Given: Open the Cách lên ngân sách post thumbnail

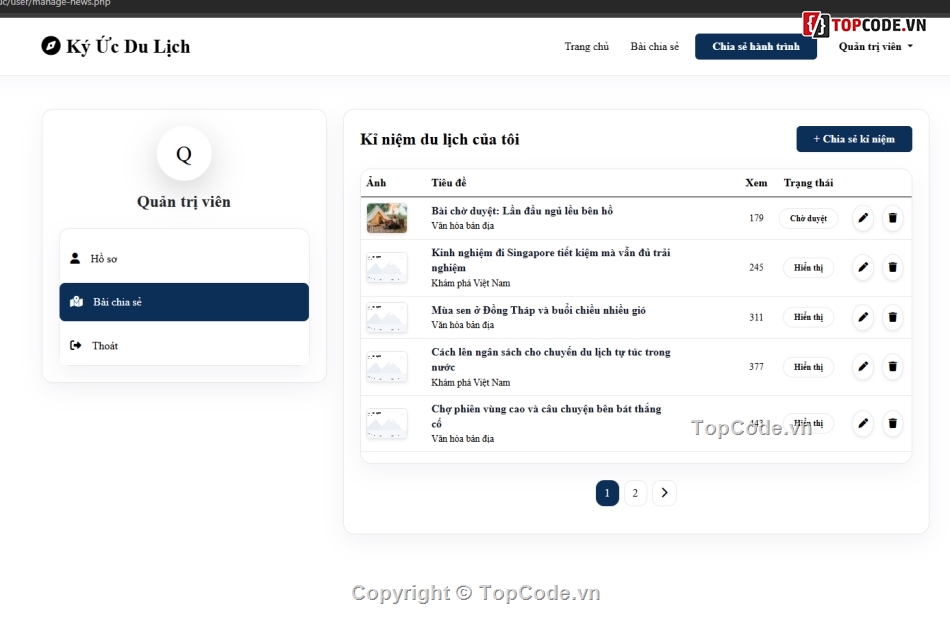Looking at the screenshot, I should coord(387,367).
